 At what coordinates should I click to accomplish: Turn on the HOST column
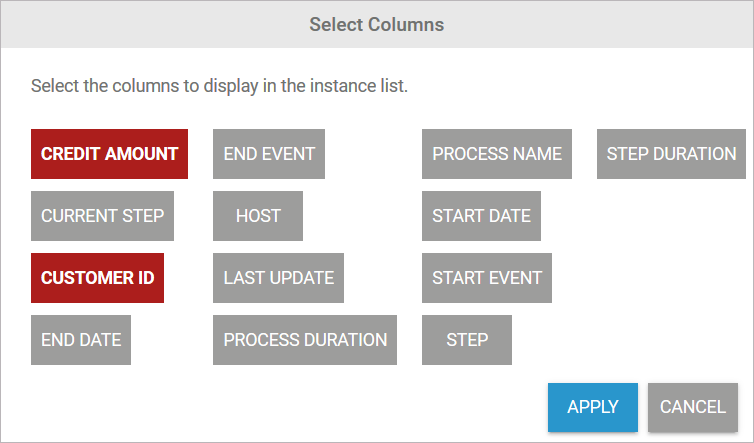coord(258,216)
